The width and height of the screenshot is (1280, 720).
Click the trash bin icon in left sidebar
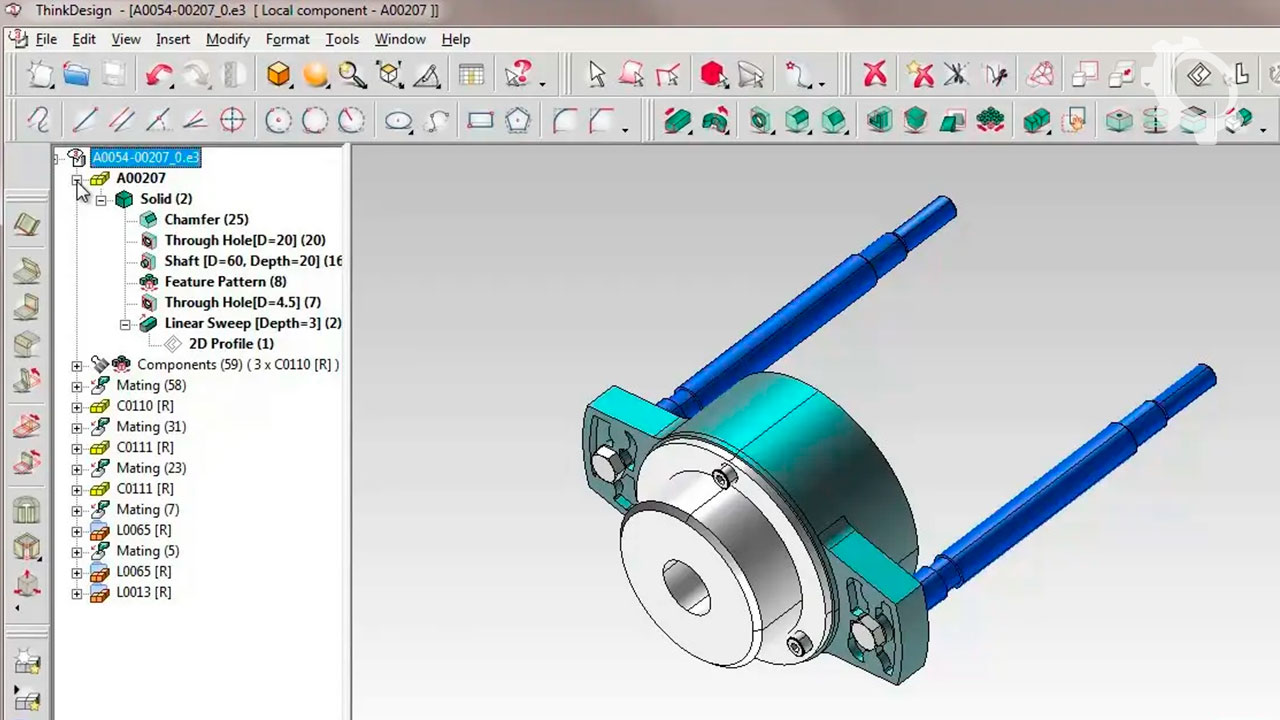point(27,510)
